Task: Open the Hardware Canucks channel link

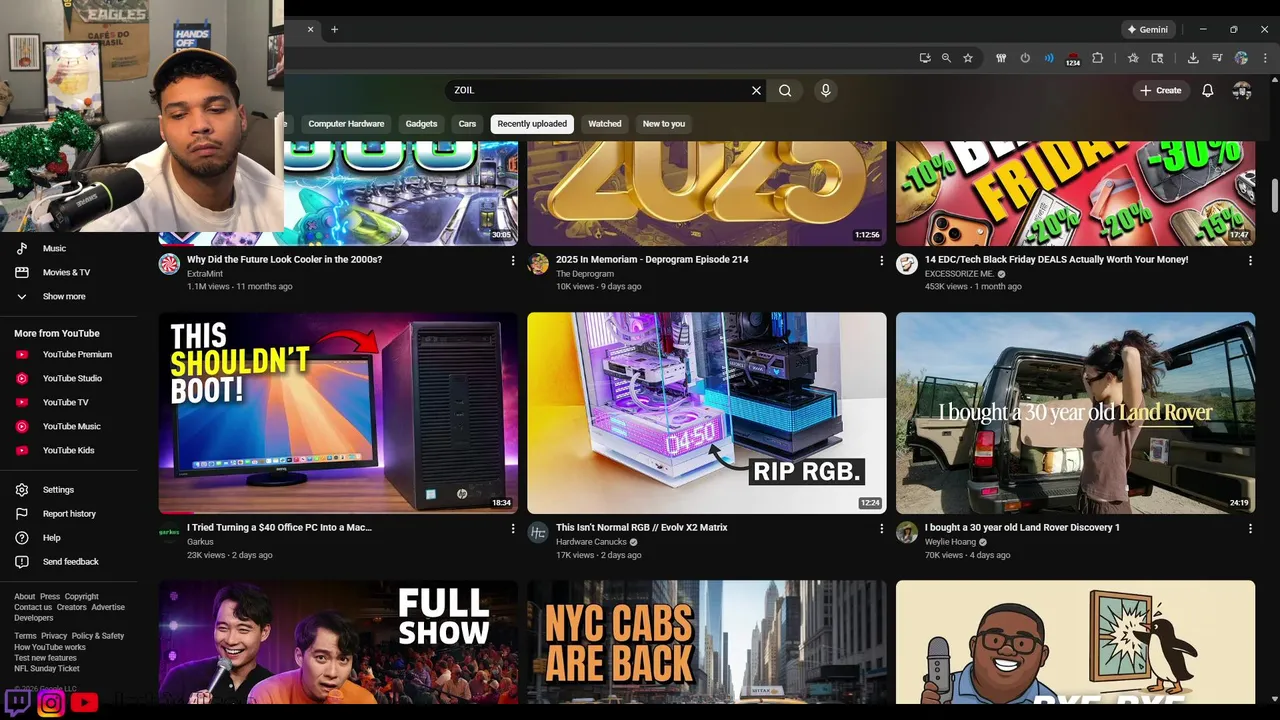Action: point(591,542)
